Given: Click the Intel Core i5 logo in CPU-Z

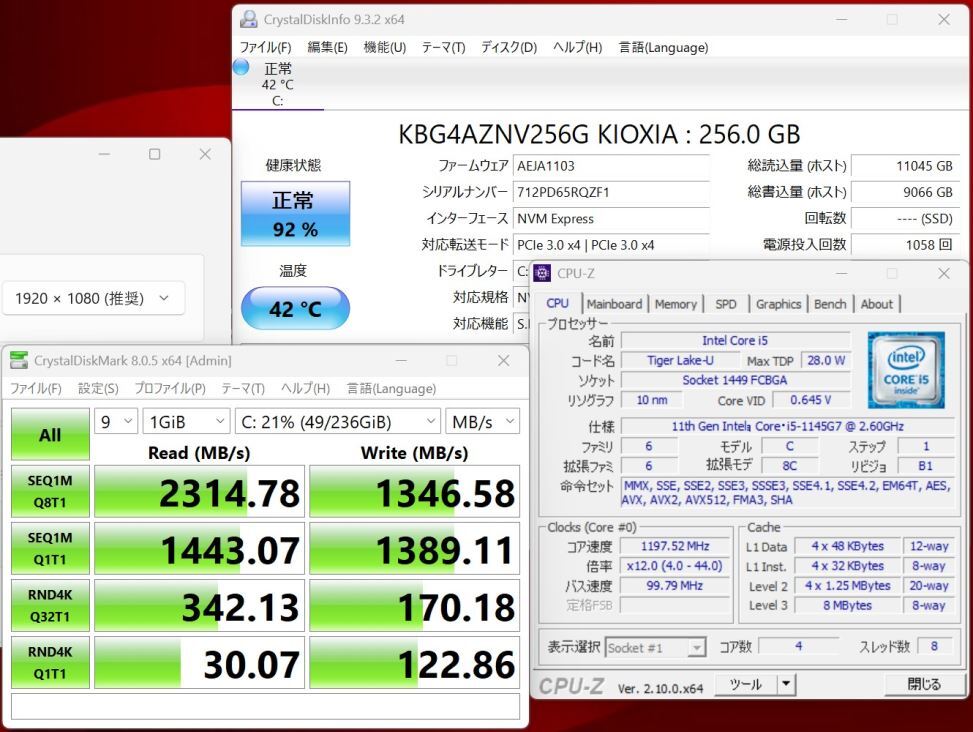Looking at the screenshot, I should coord(906,370).
